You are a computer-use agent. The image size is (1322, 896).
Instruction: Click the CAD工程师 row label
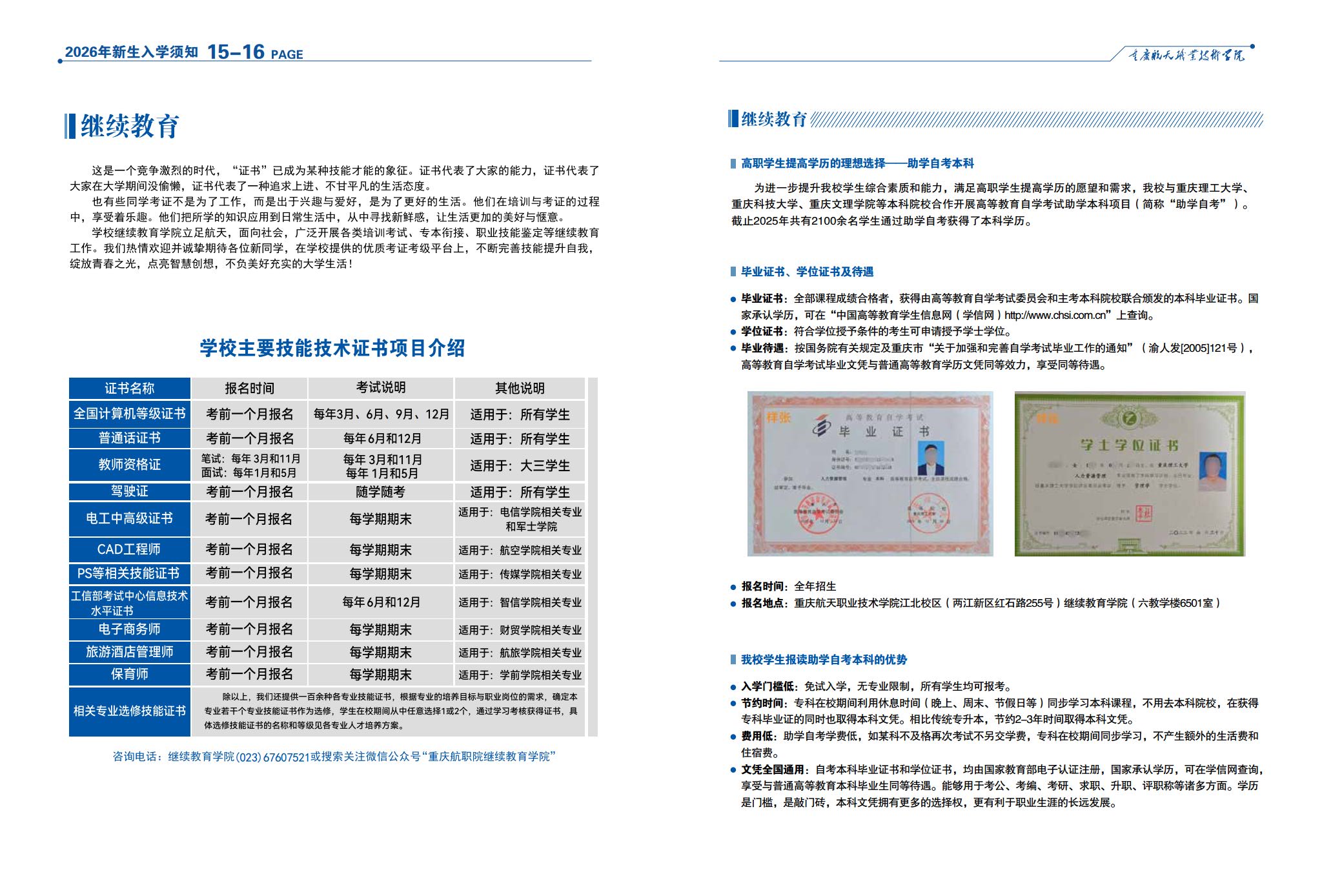click(130, 549)
